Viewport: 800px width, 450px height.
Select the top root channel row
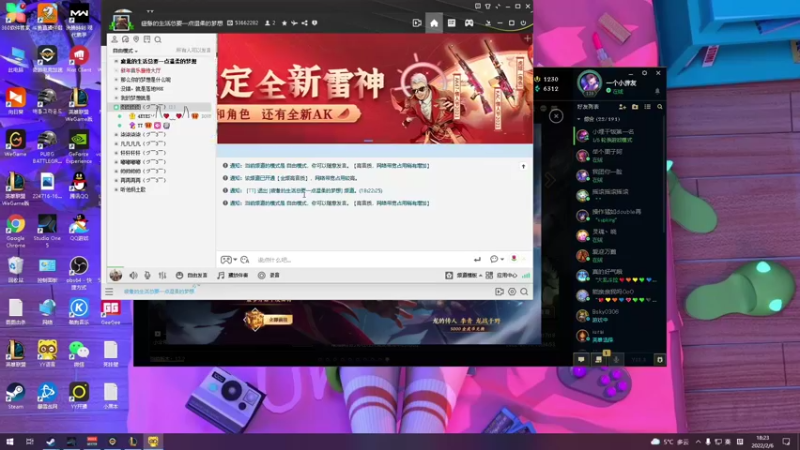pyautogui.click(x=158, y=61)
